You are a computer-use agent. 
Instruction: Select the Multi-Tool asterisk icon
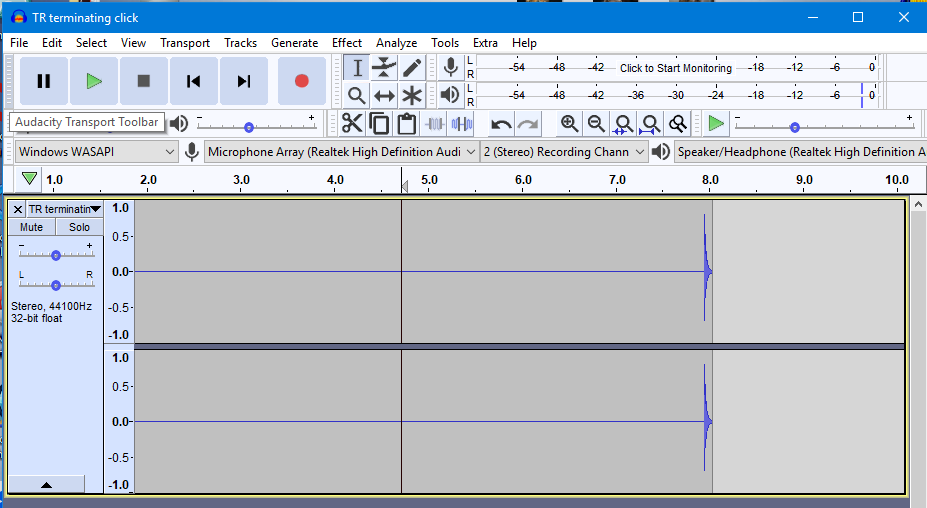(412, 95)
